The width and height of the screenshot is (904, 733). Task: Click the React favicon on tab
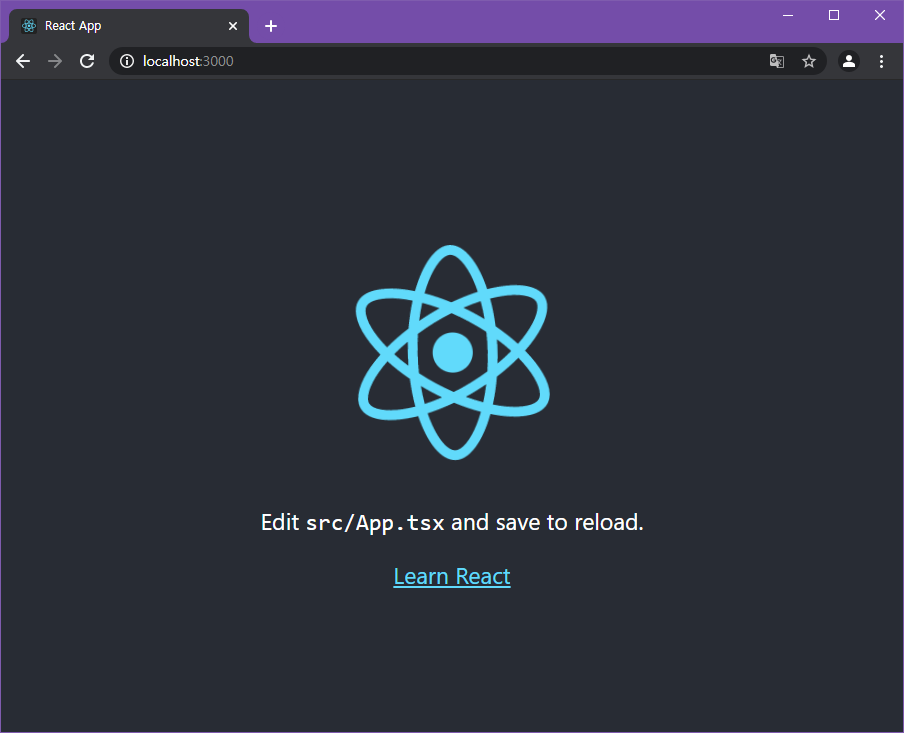tap(29, 26)
